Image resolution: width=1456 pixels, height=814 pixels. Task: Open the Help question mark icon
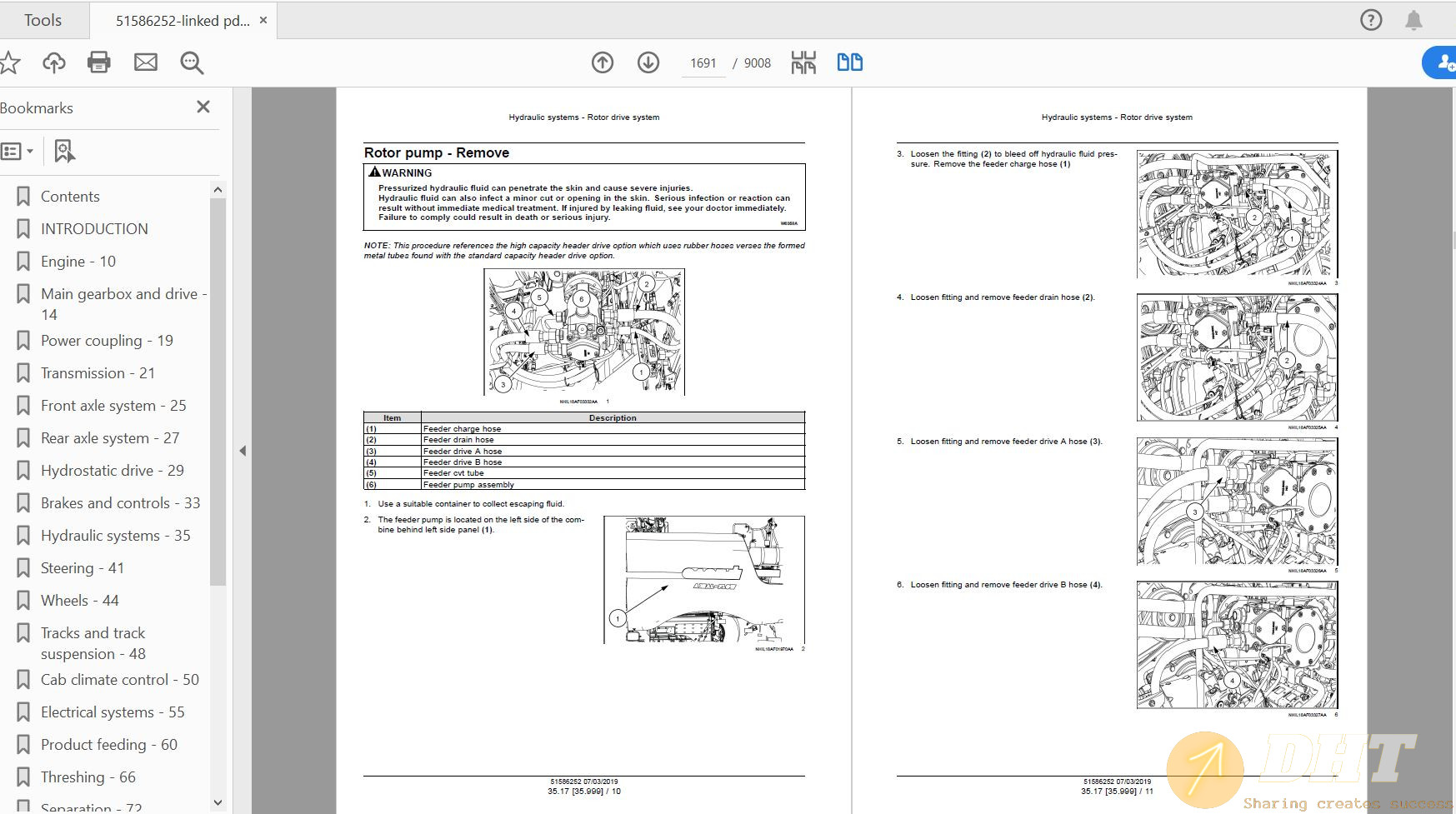tap(1371, 20)
